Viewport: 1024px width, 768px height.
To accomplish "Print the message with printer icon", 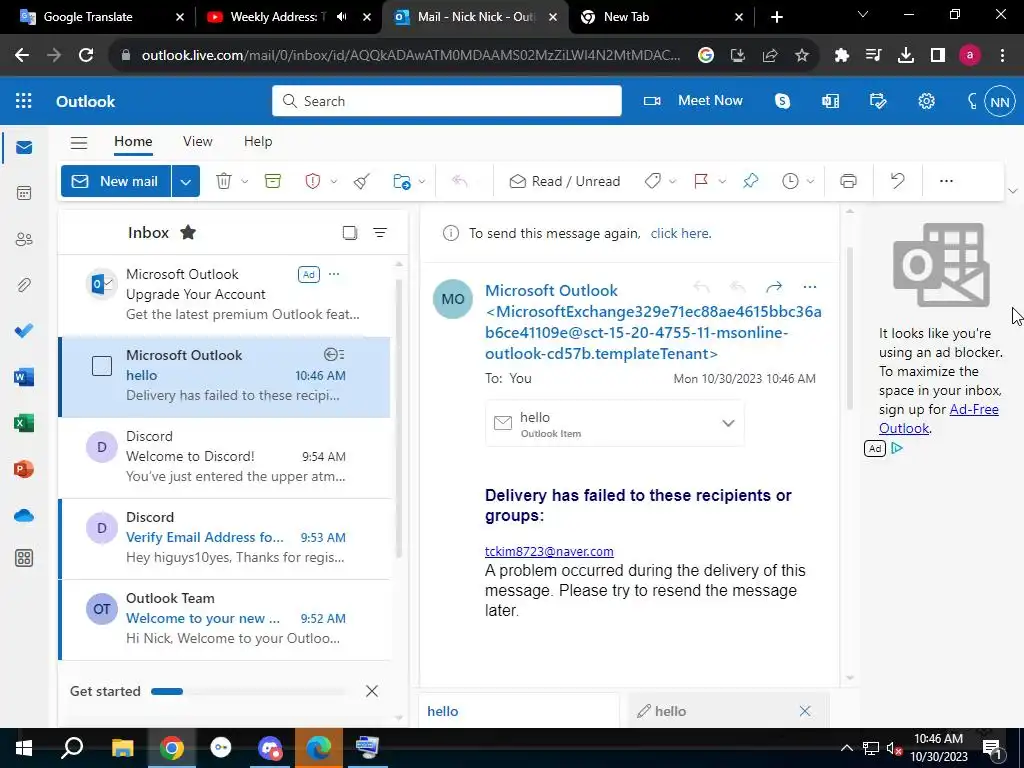I will 848,181.
